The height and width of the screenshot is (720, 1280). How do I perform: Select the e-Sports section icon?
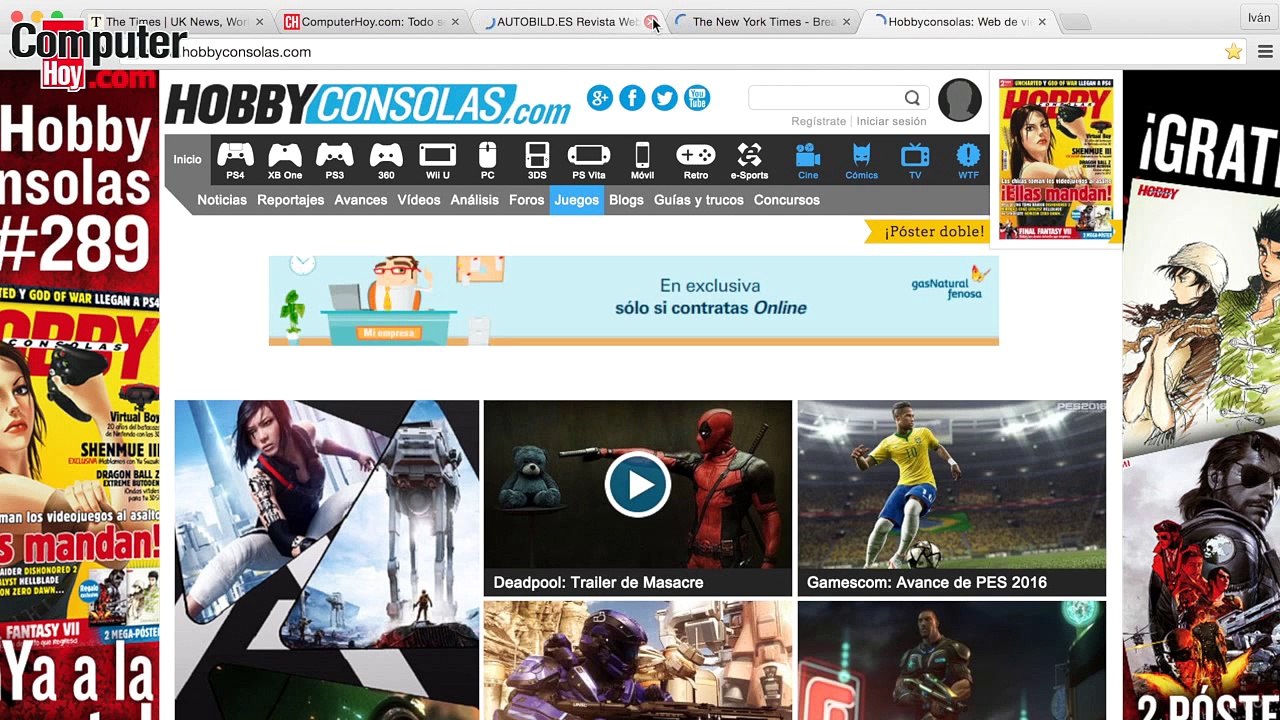pos(749,160)
